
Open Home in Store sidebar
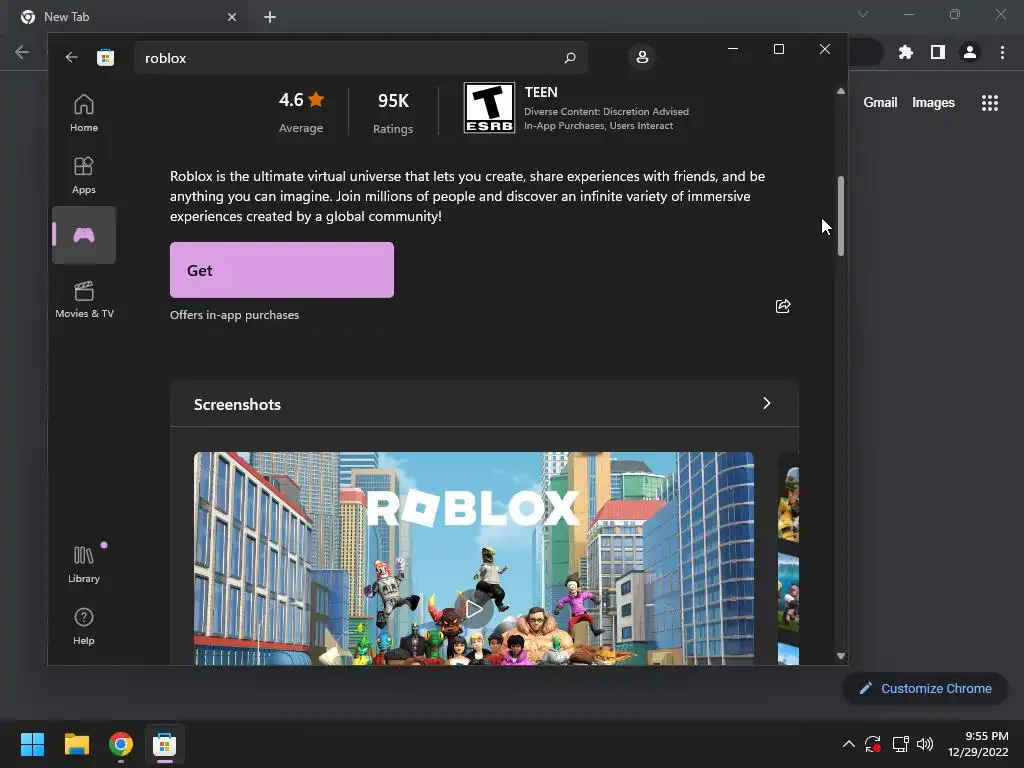[x=84, y=113]
